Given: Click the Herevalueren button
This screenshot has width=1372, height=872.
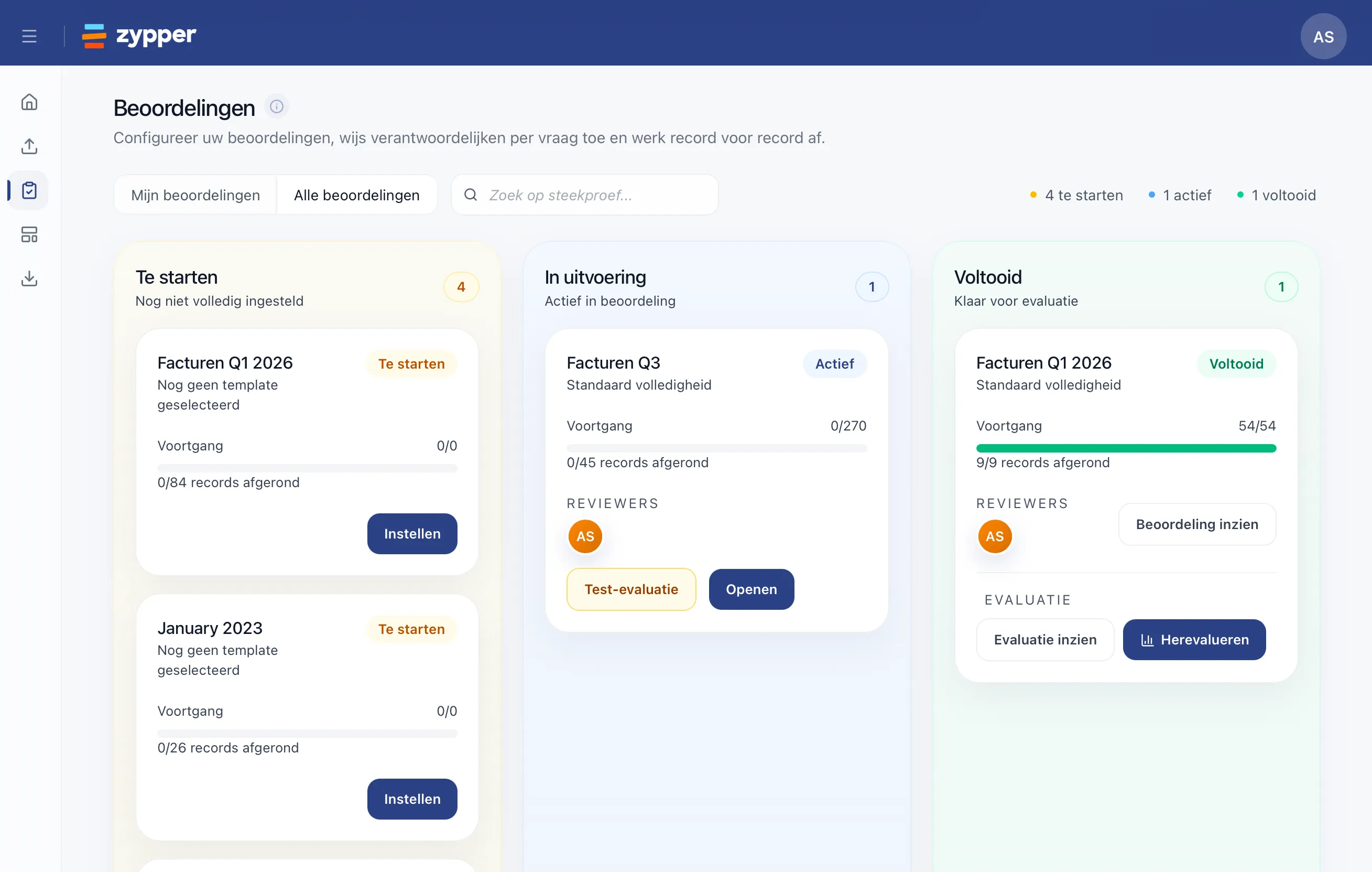Looking at the screenshot, I should point(1194,640).
